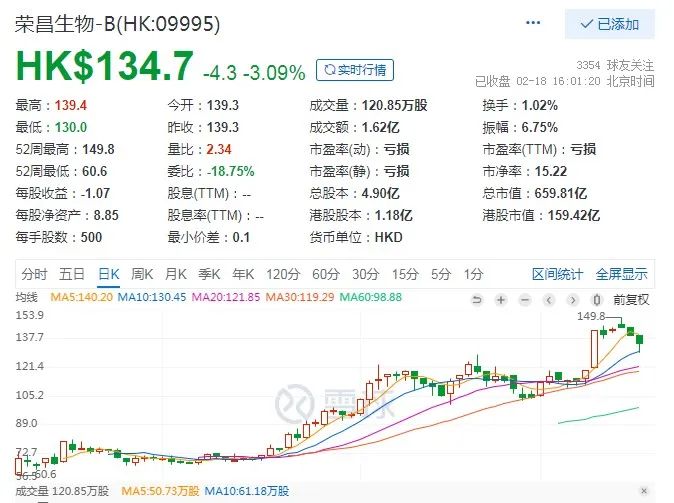The height and width of the screenshot is (503, 674).
Task: Click the MA10:130.45 indicator label
Action: point(152,297)
